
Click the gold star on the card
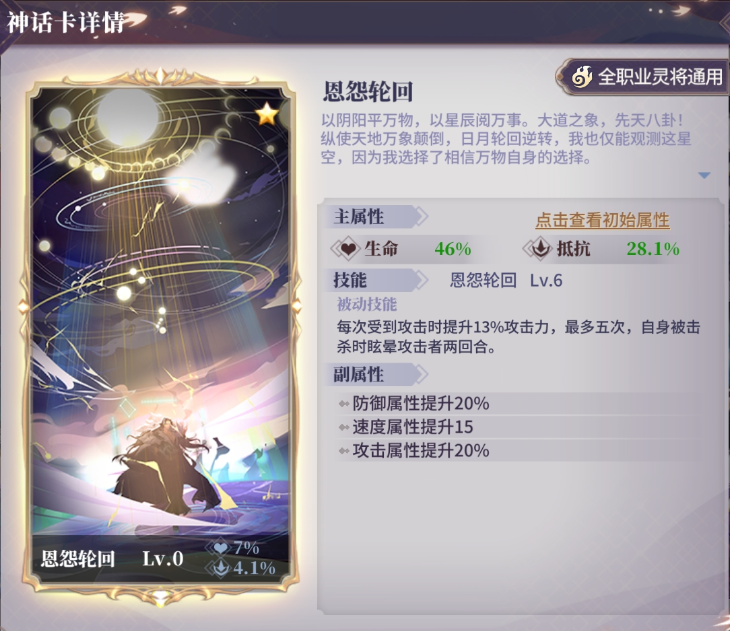click(267, 114)
